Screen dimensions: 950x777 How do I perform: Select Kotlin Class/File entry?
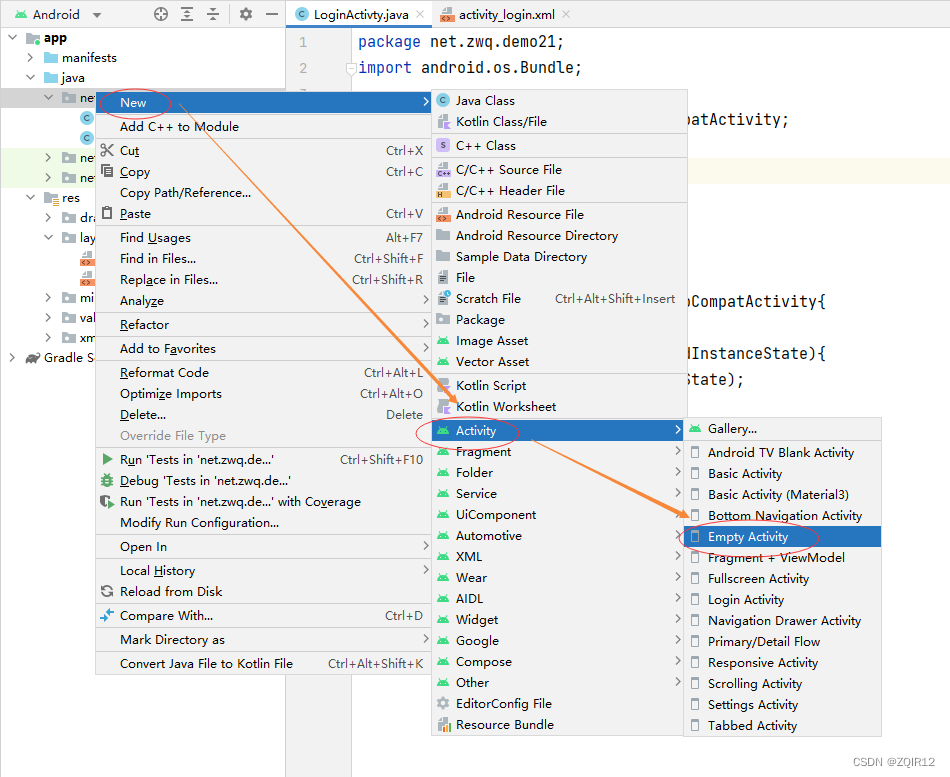point(560,121)
